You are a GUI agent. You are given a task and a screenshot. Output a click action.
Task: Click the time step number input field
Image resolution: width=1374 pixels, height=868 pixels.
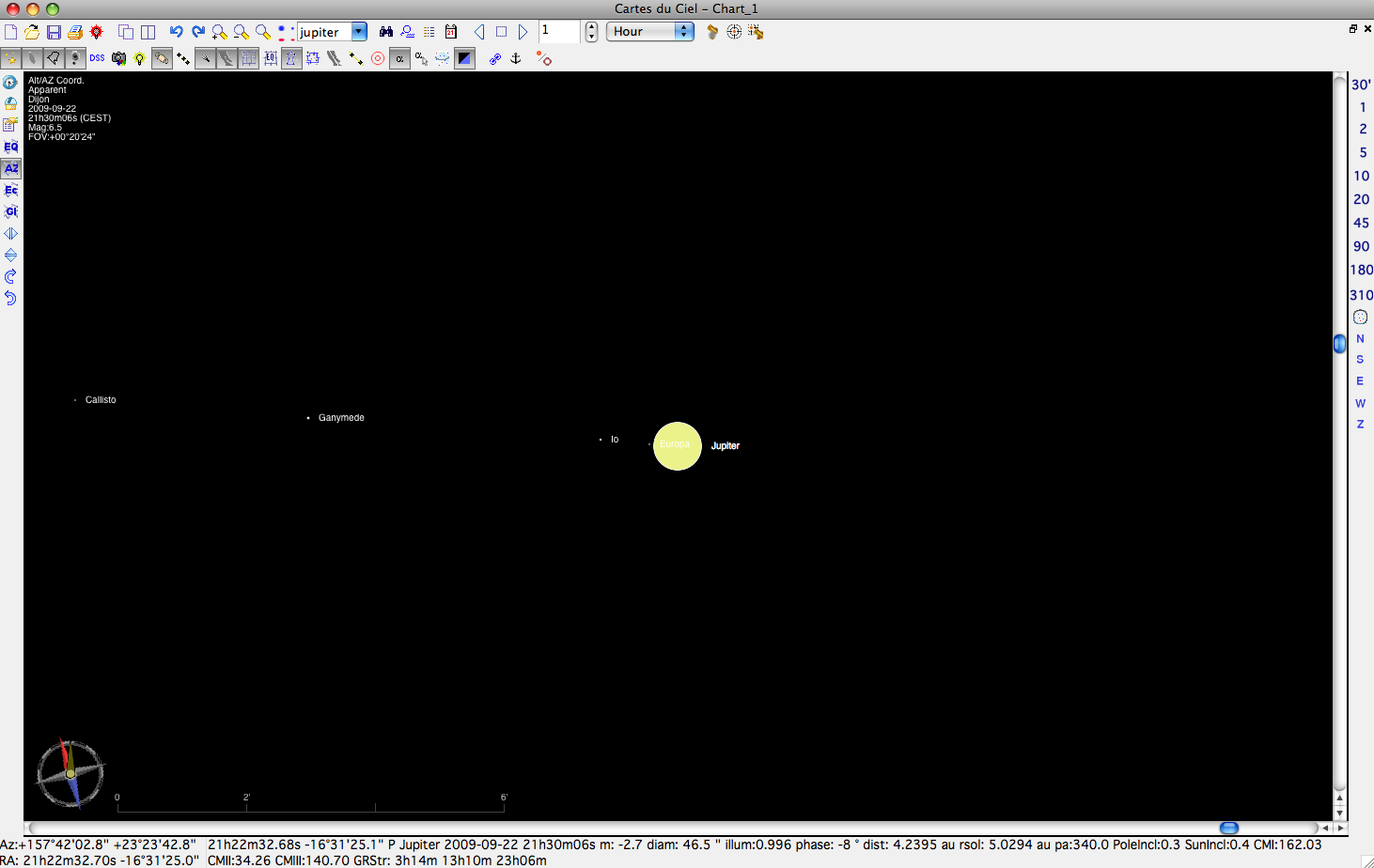coord(558,31)
